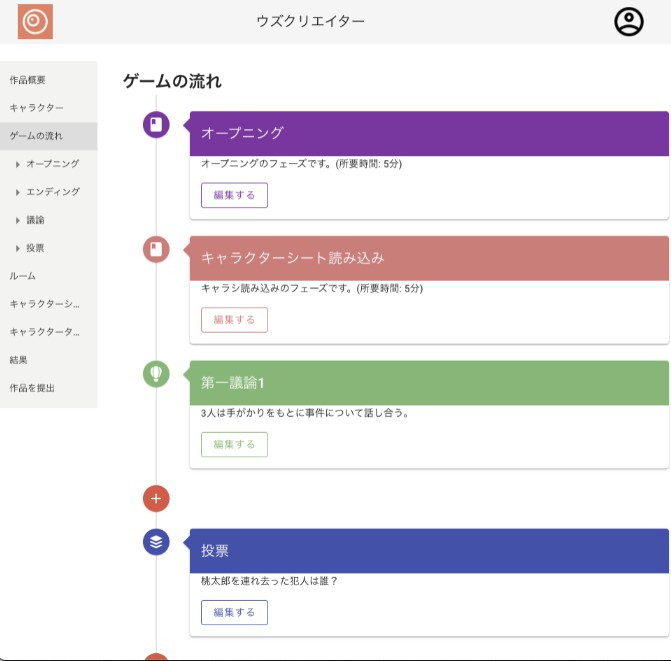671x661 pixels.
Task: Click the purple オープニング card header
Action: point(428,133)
